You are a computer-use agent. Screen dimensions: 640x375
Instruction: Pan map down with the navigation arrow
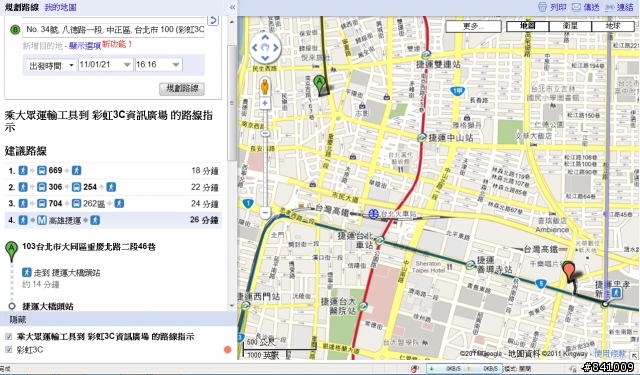pos(265,58)
